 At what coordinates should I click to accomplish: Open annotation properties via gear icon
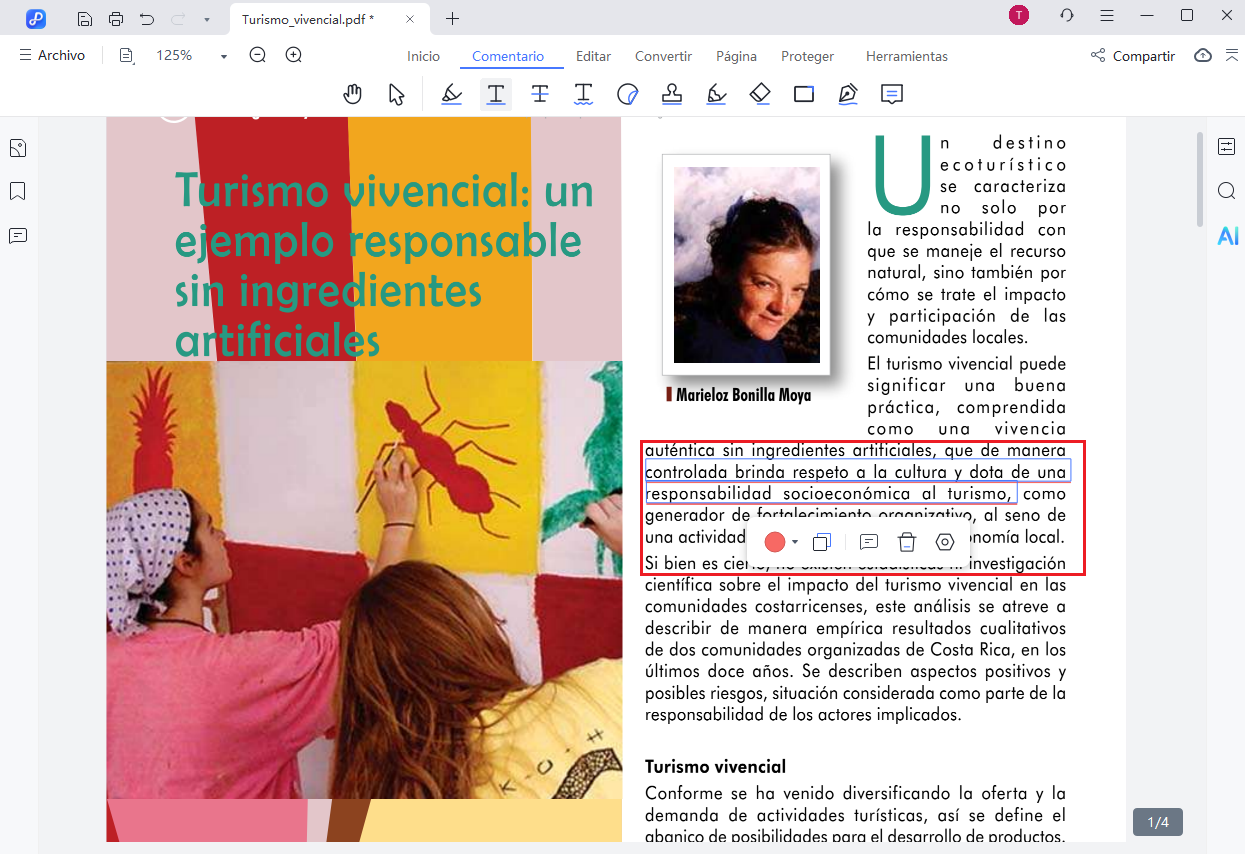coord(944,542)
